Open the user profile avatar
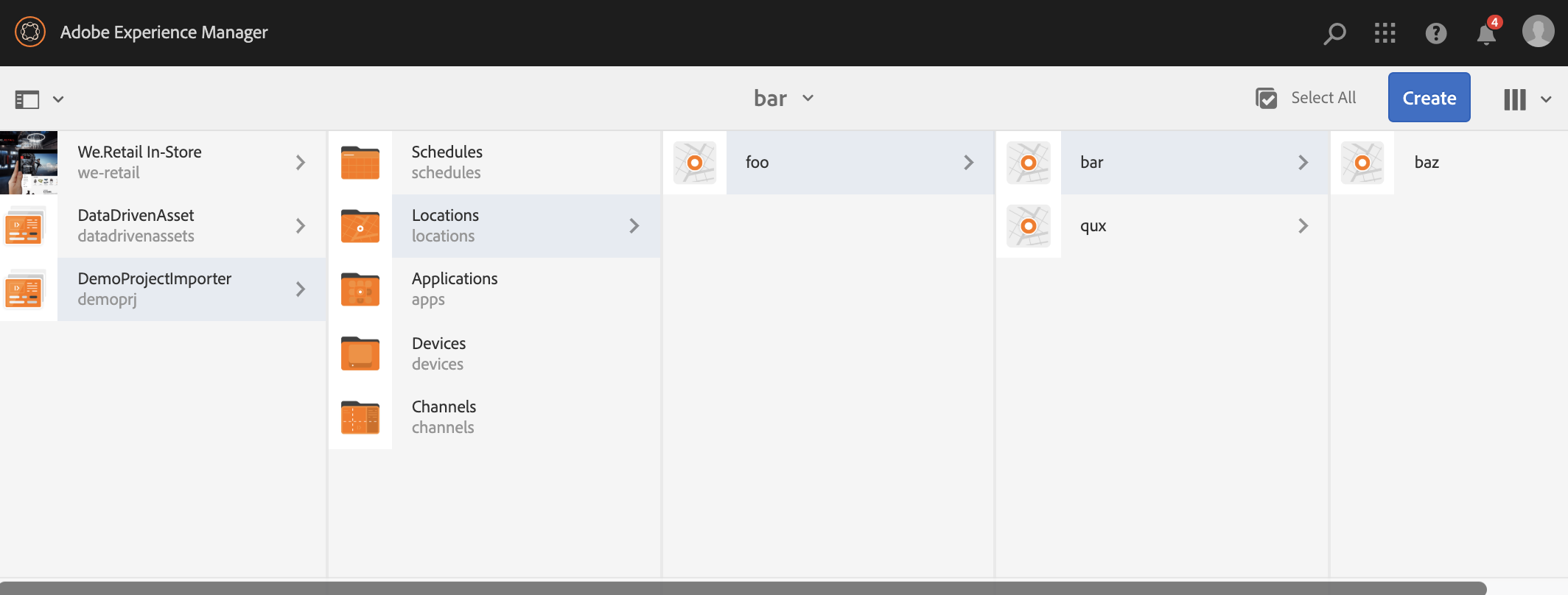 click(x=1539, y=32)
